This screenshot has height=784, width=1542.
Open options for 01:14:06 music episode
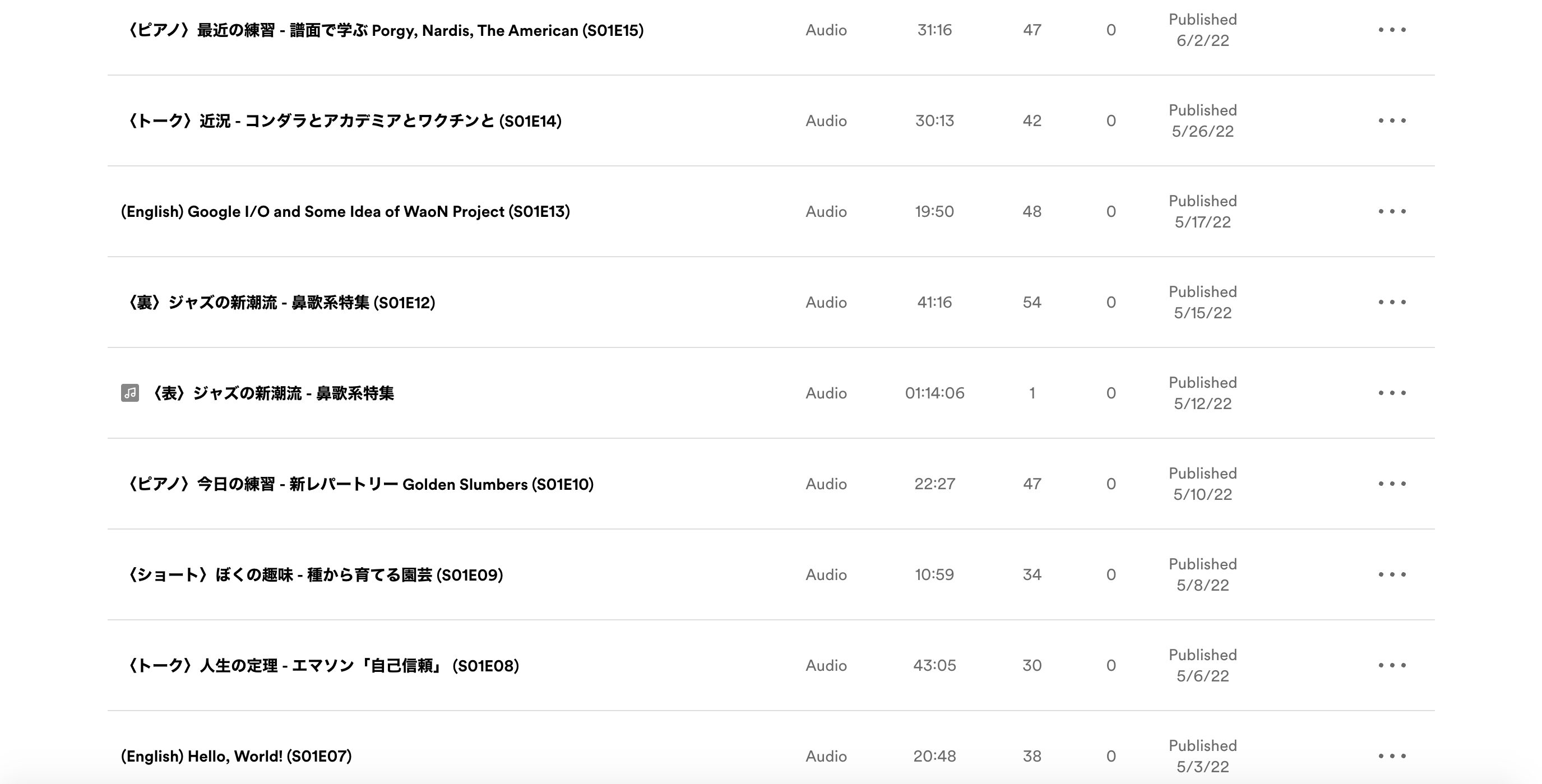1392,393
